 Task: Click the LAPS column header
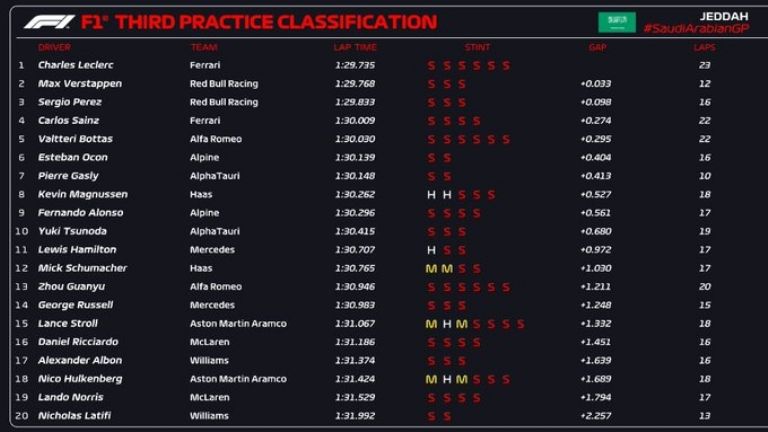(704, 47)
